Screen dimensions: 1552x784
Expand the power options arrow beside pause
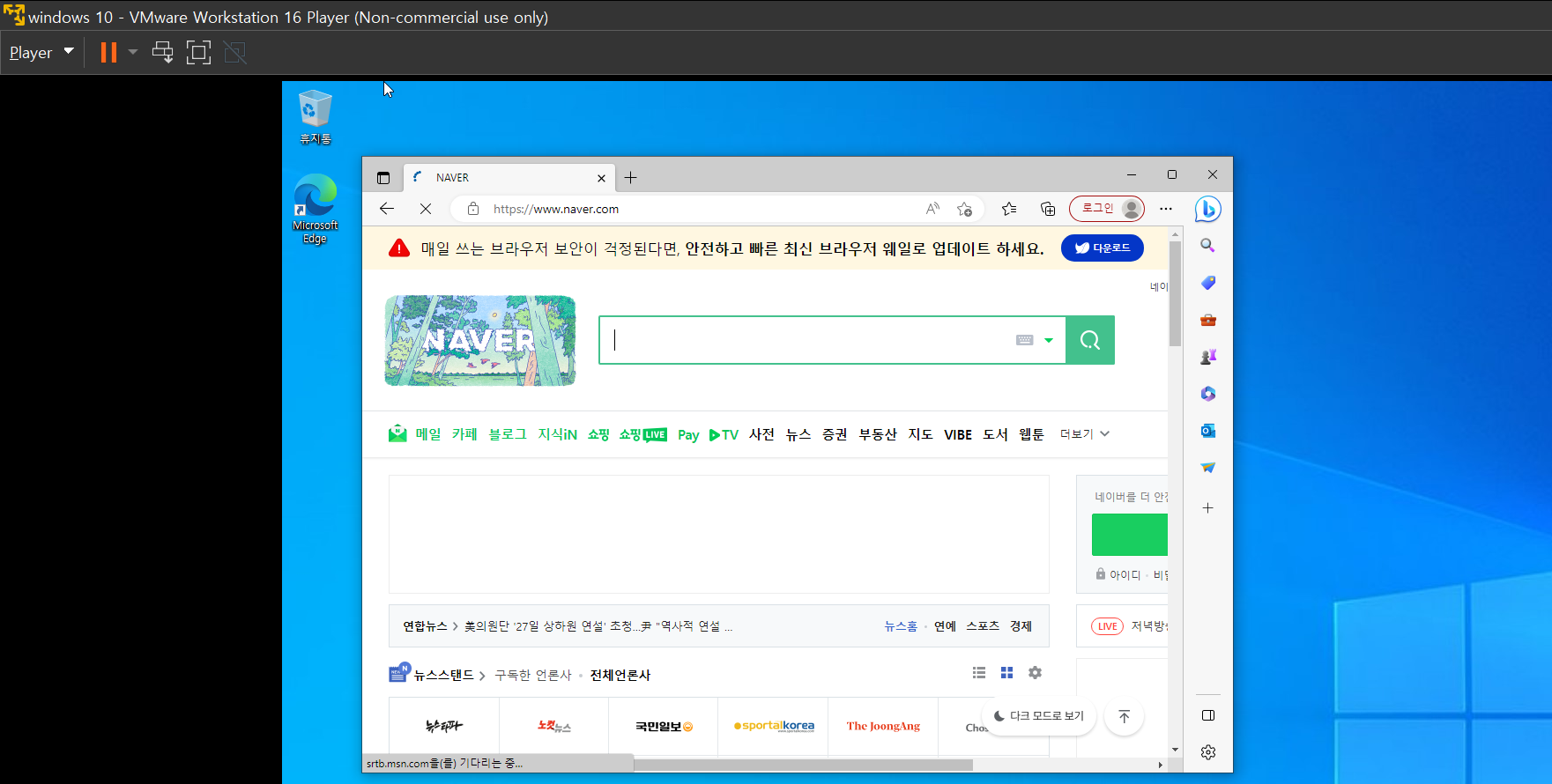[133, 53]
